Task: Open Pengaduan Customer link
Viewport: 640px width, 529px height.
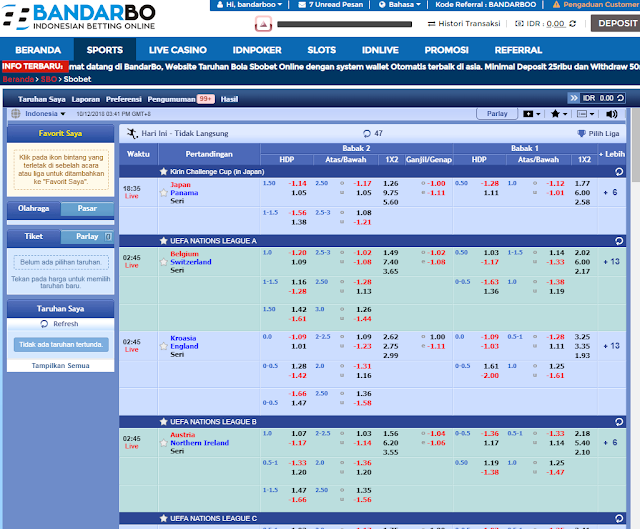Action: [x=596, y=4]
